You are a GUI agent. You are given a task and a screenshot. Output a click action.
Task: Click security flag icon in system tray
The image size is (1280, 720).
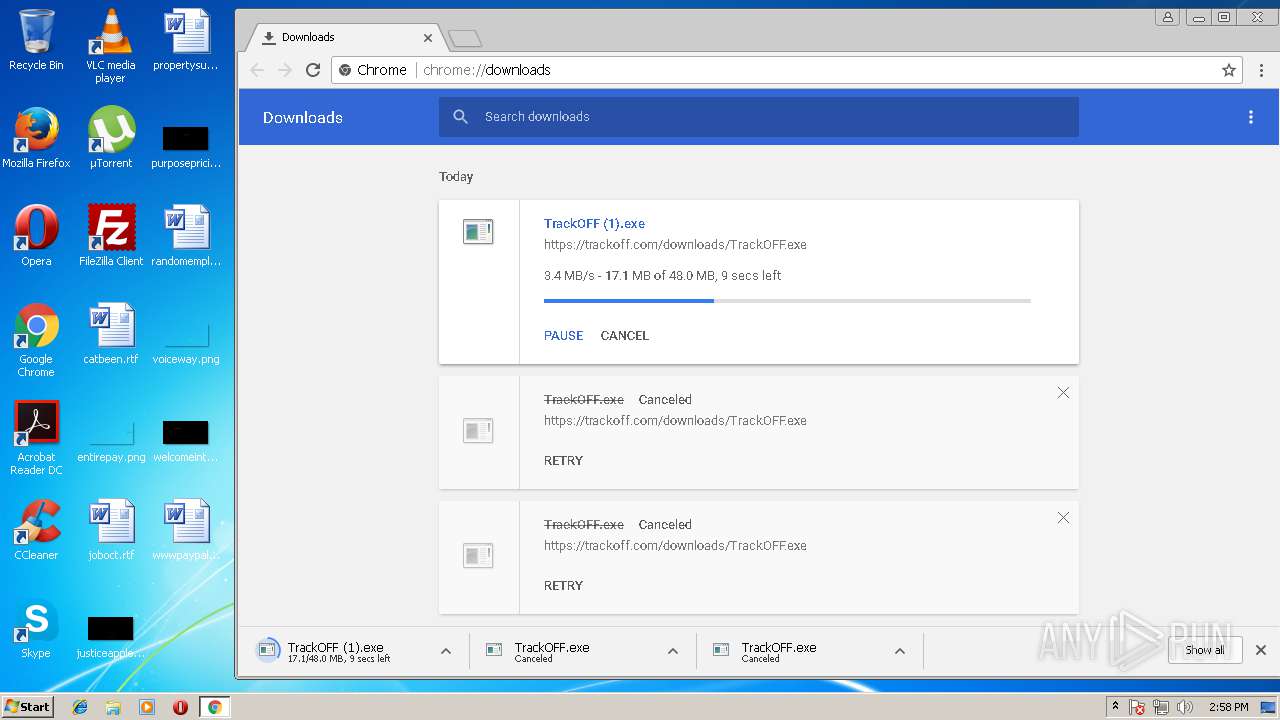pos(1138,707)
